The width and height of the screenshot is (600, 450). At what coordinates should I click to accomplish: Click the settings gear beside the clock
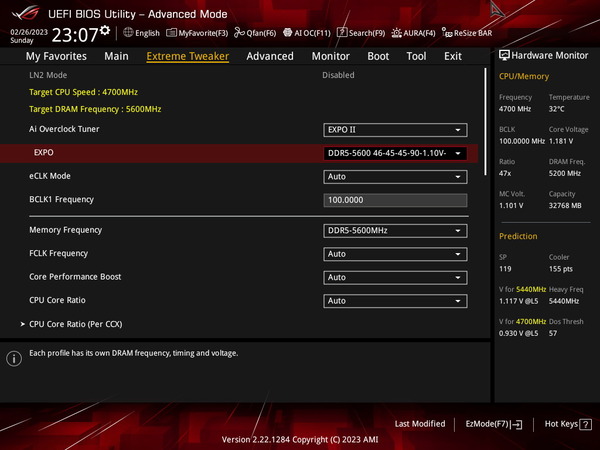pyautogui.click(x=105, y=31)
